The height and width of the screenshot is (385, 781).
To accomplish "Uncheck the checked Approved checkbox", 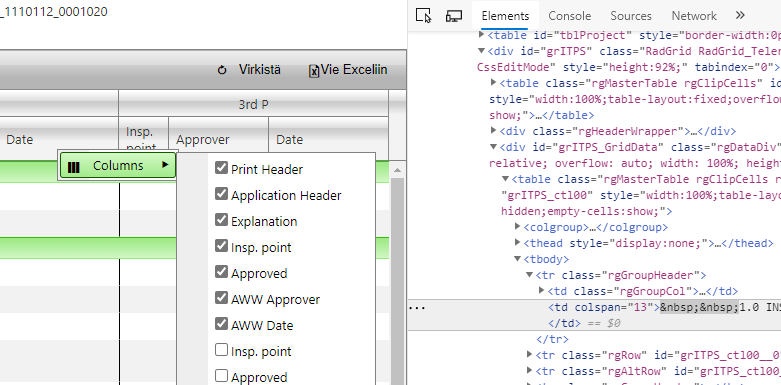I will (x=221, y=271).
